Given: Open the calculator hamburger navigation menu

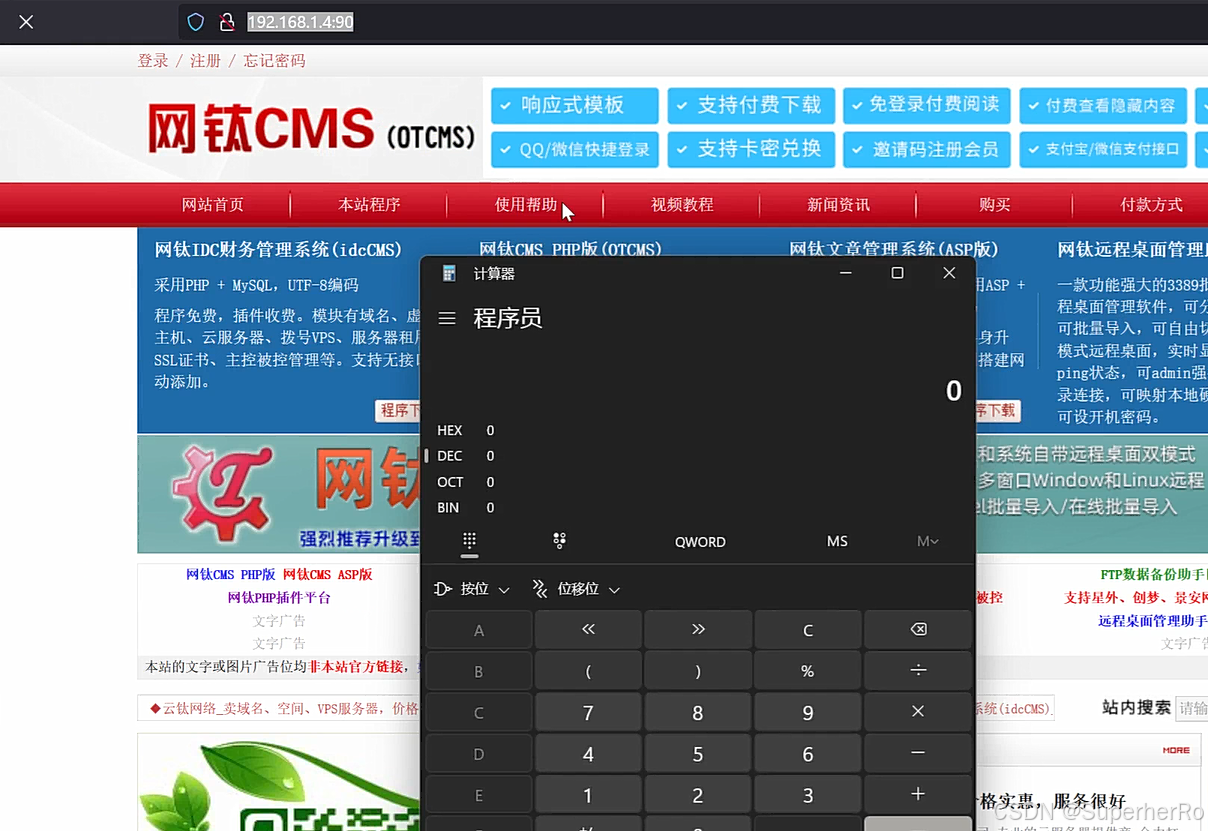Looking at the screenshot, I should tap(447, 318).
